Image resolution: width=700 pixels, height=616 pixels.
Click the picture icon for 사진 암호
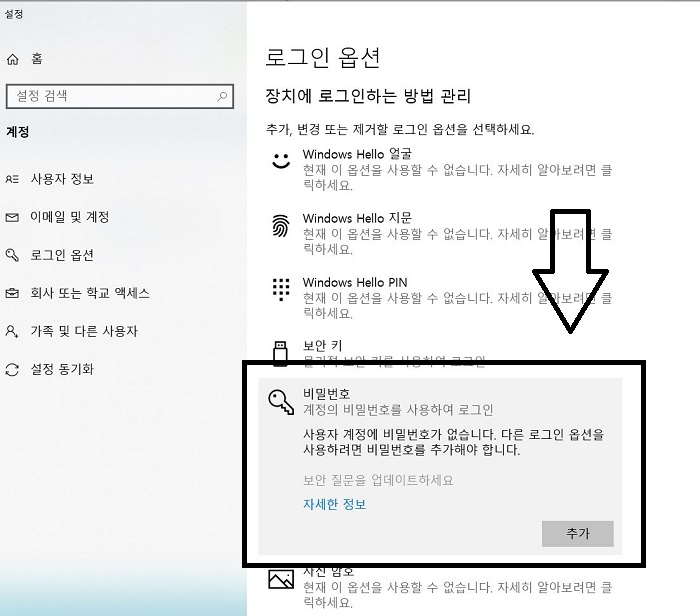(281, 579)
